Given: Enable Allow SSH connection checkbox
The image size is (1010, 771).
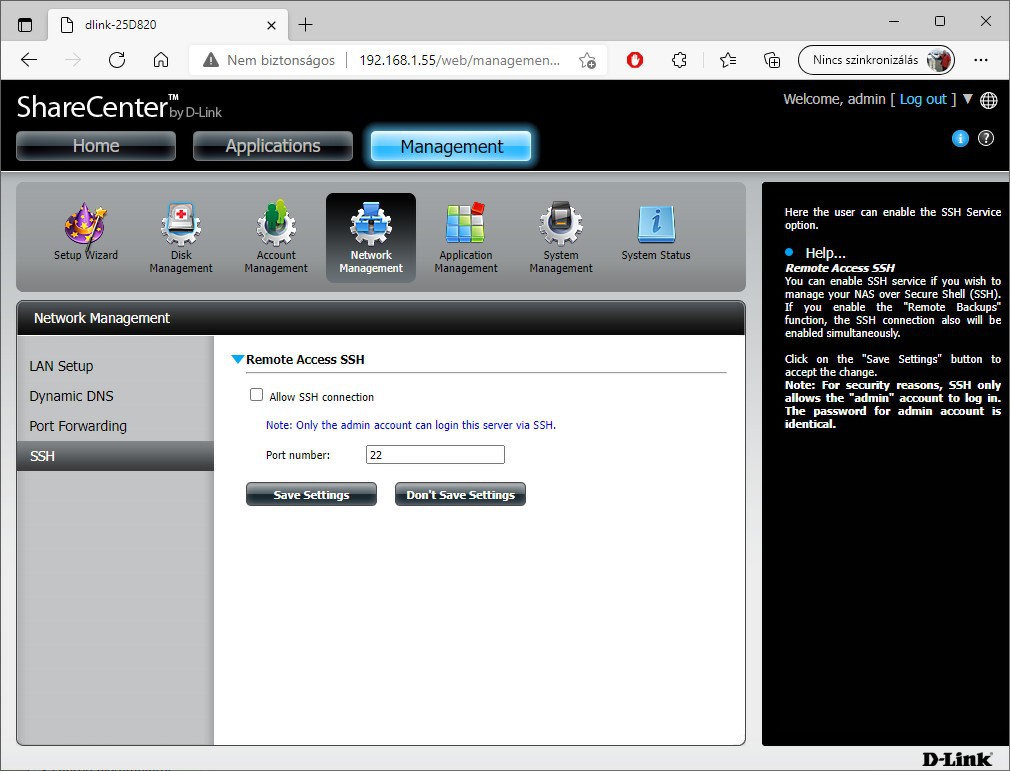Looking at the screenshot, I should pos(256,395).
